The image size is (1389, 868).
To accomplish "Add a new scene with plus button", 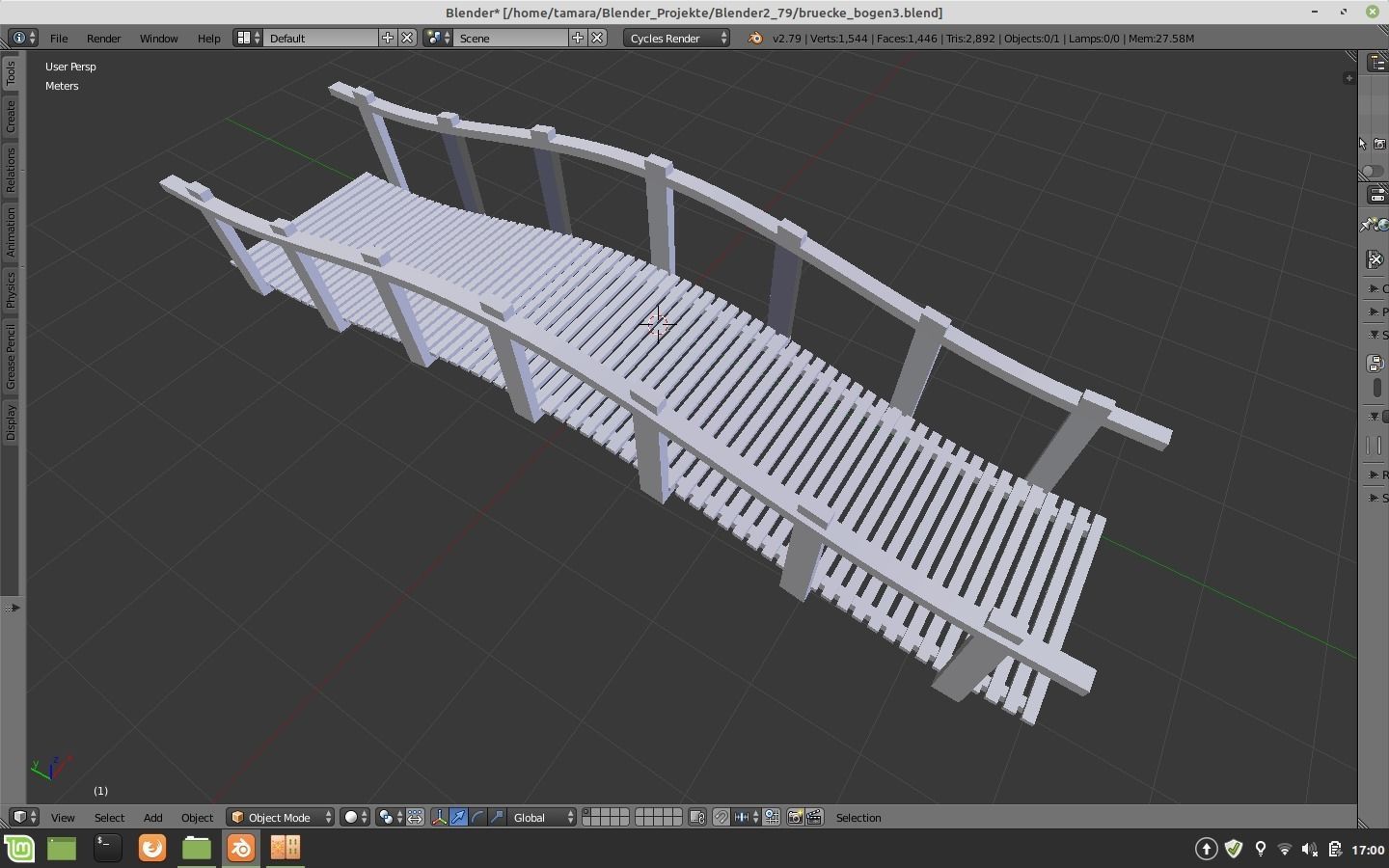I will click(x=578, y=38).
